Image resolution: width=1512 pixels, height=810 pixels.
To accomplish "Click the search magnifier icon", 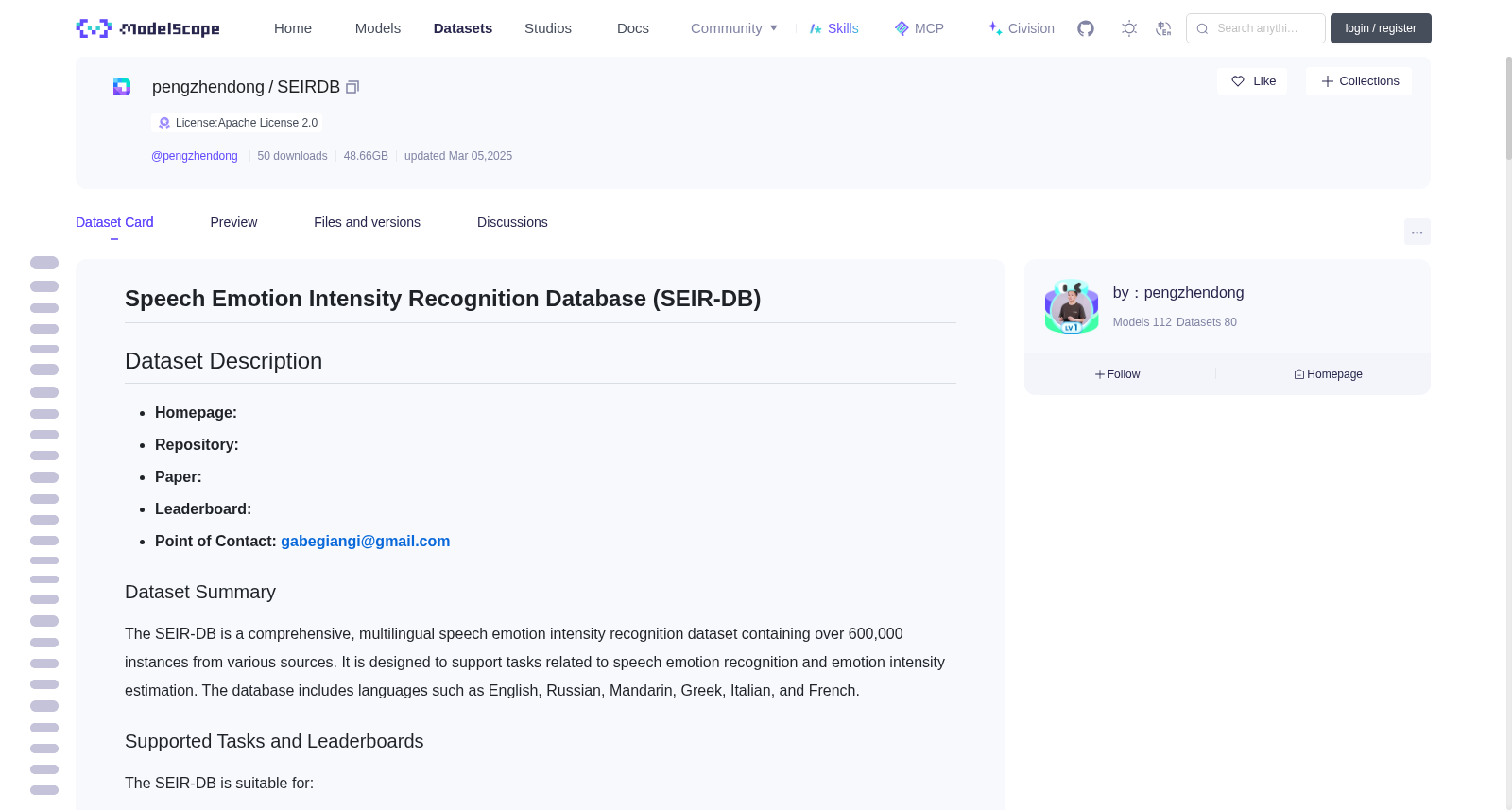I will click(x=1202, y=28).
